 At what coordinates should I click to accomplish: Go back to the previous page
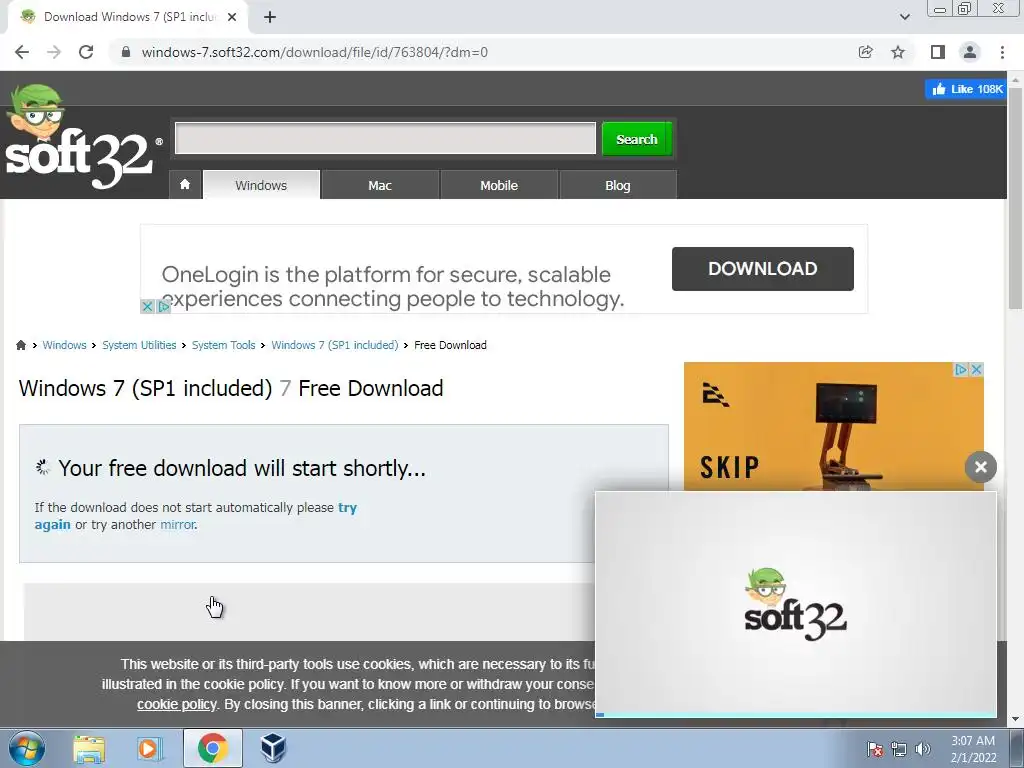pyautogui.click(x=22, y=52)
